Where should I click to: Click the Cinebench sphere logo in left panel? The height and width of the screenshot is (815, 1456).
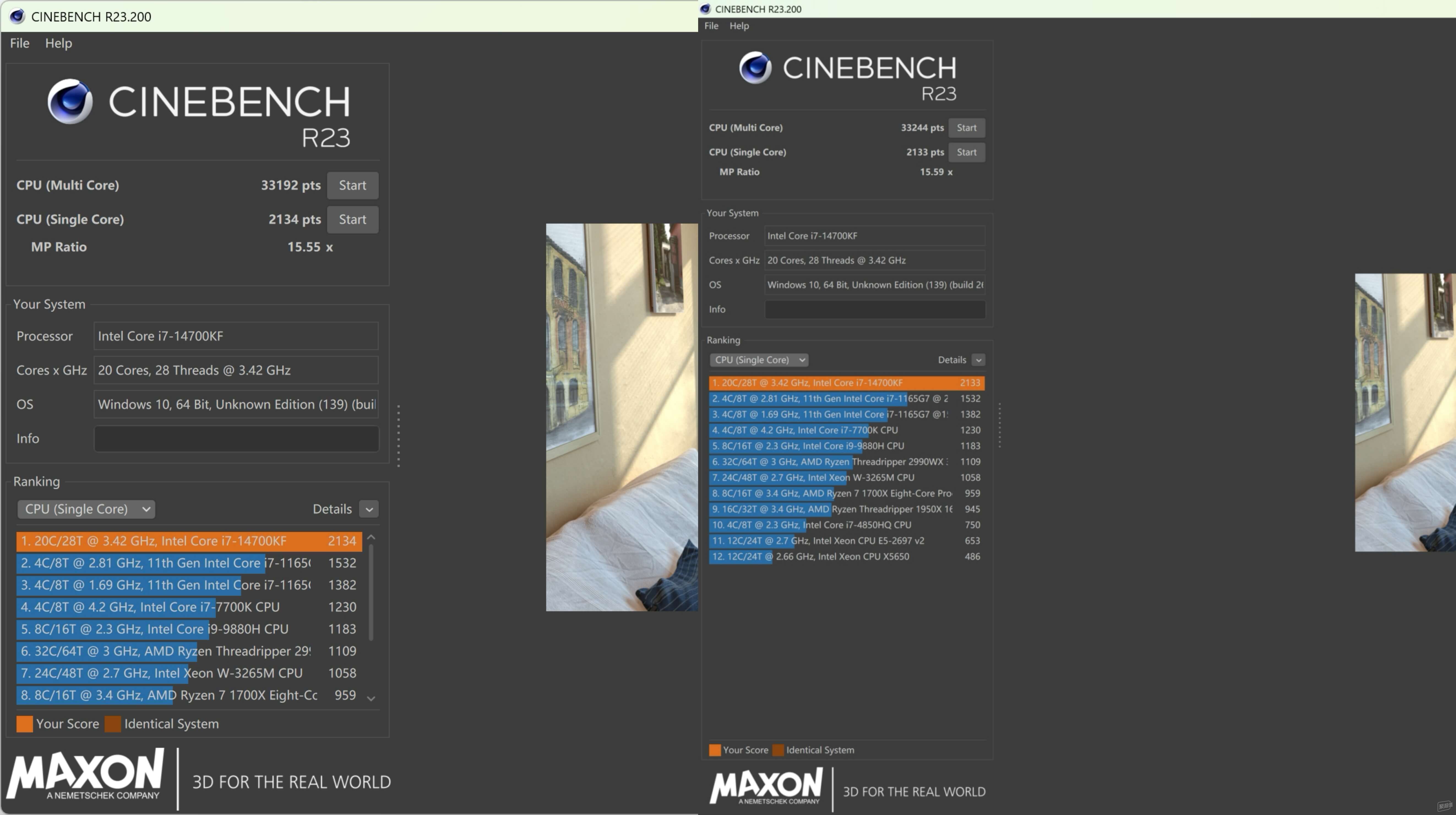70,101
